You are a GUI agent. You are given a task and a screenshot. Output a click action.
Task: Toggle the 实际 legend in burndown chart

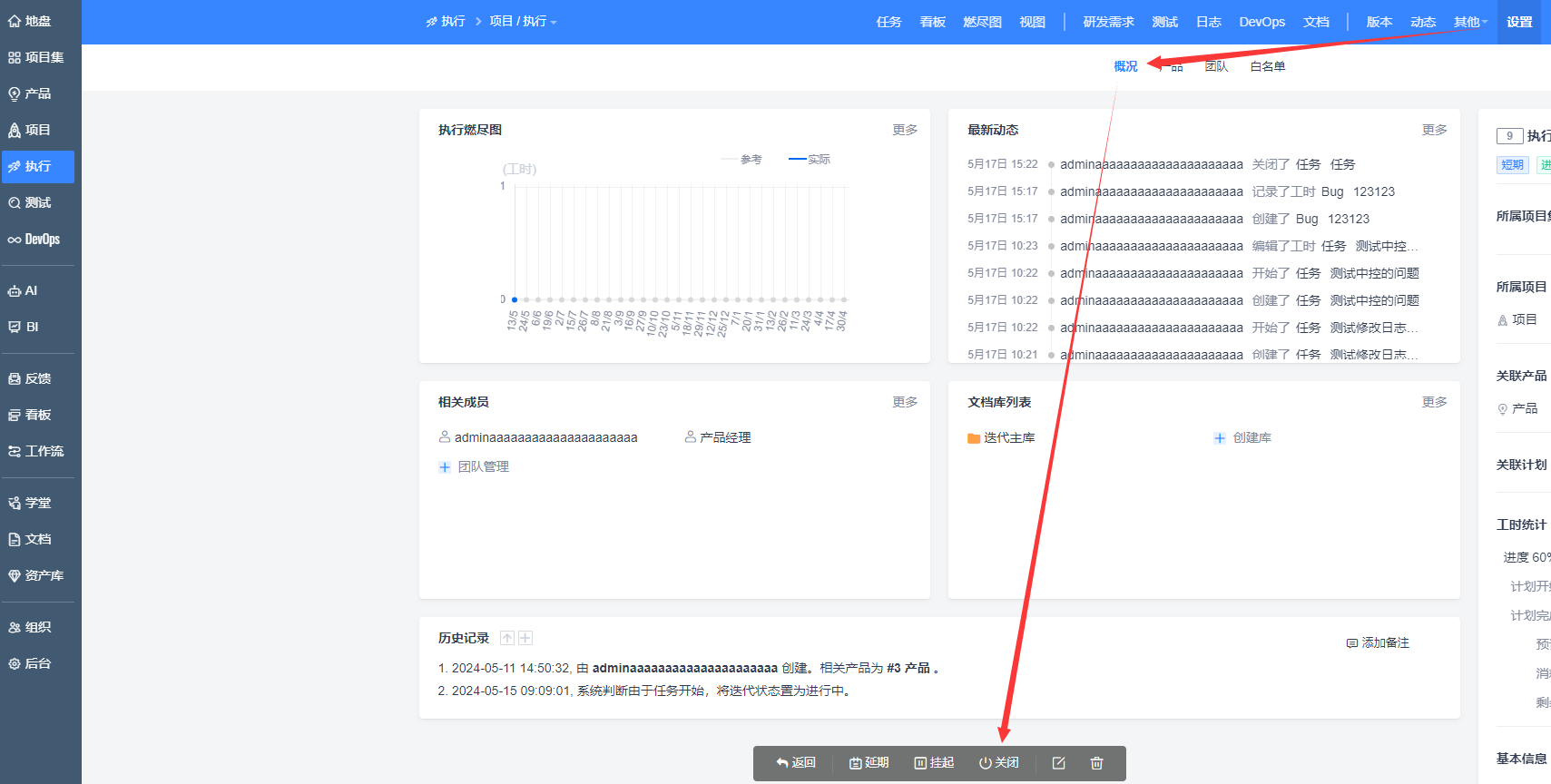tap(810, 160)
